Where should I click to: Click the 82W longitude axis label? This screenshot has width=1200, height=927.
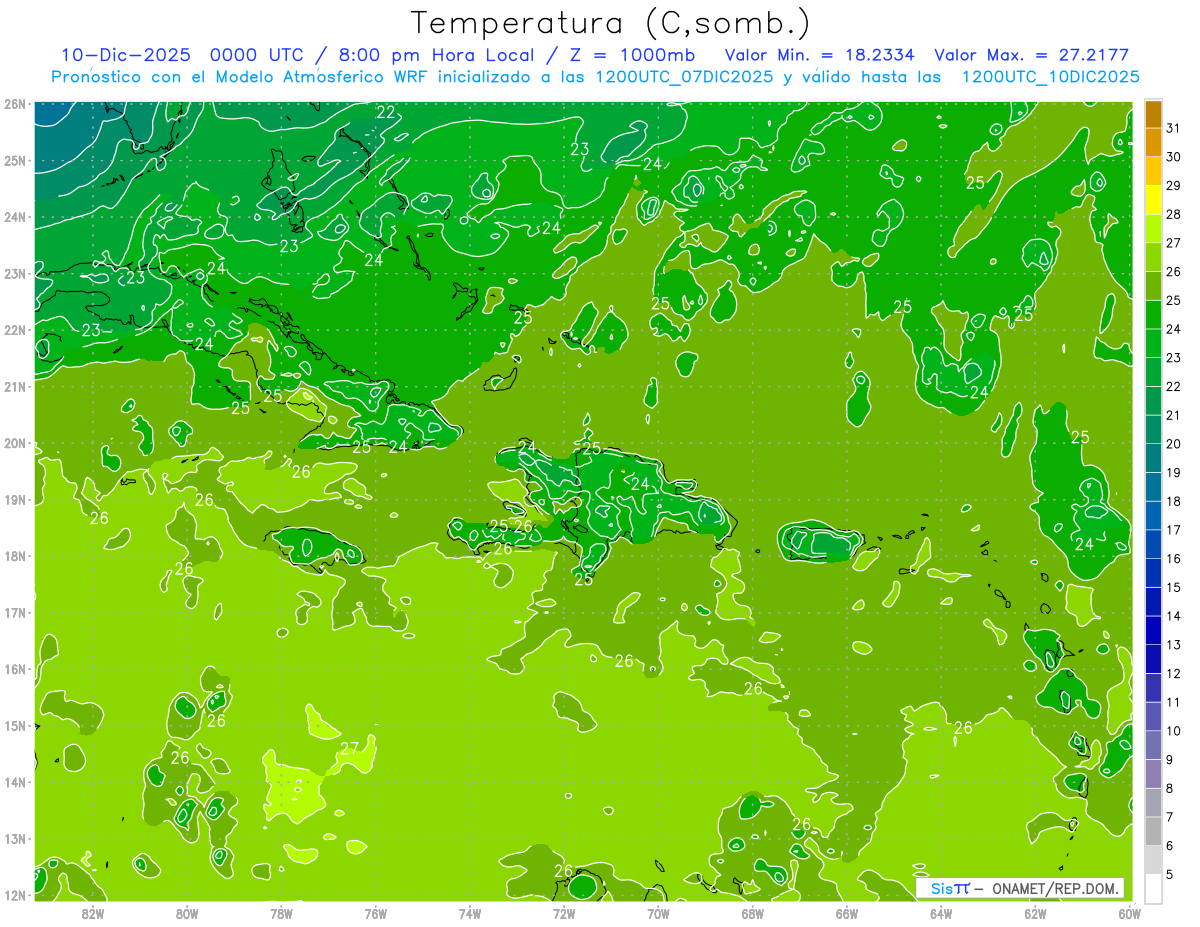pos(92,913)
